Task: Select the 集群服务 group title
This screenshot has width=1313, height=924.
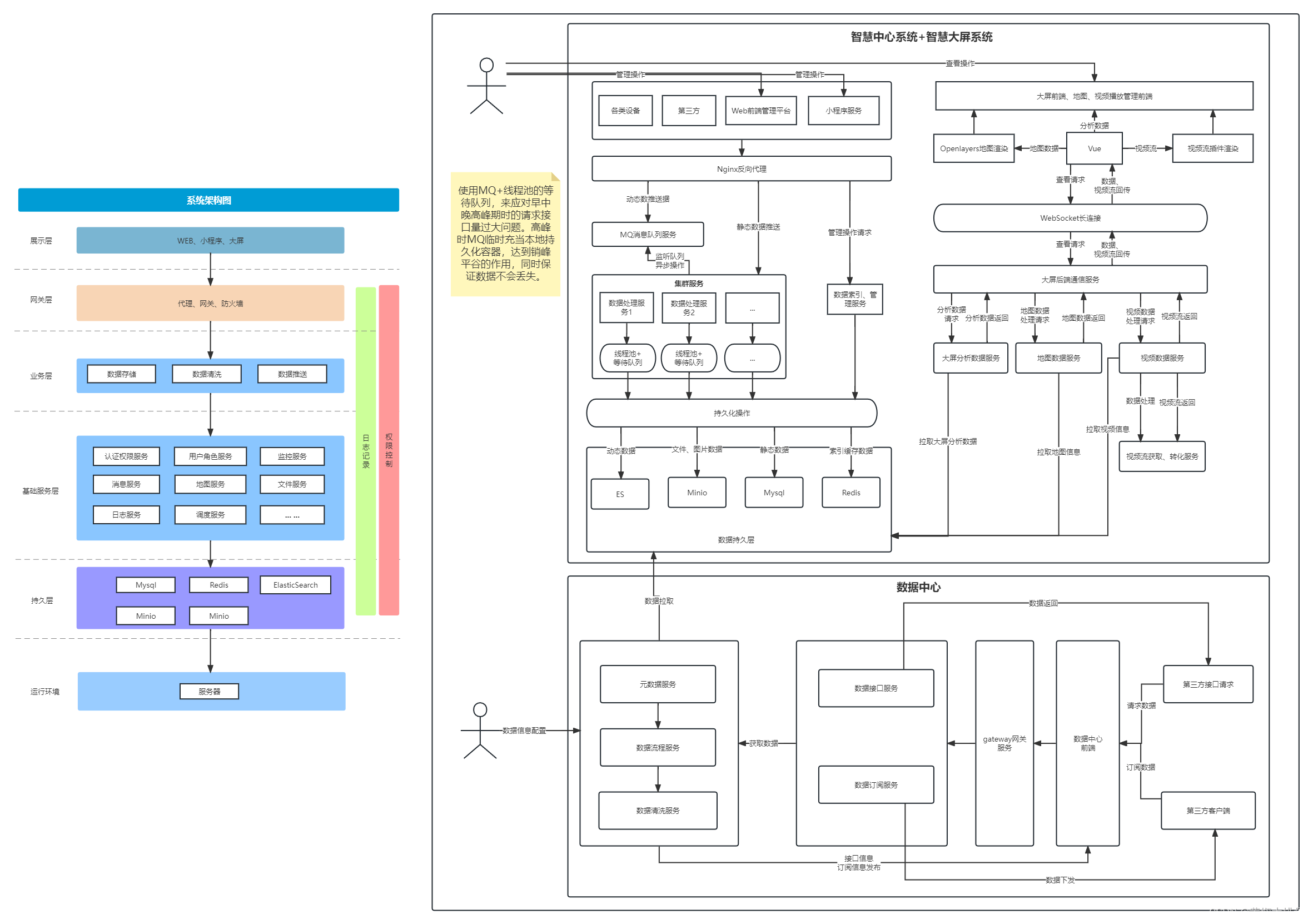Action: 689,284
